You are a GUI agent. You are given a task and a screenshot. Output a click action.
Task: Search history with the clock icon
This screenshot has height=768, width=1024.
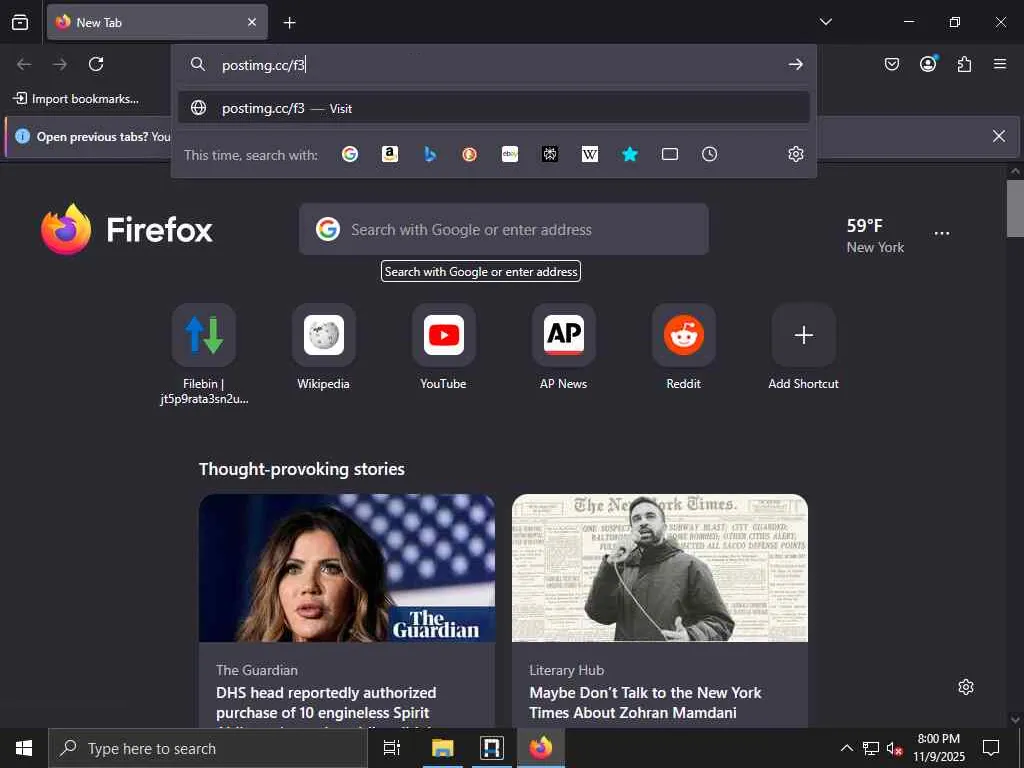click(x=710, y=154)
